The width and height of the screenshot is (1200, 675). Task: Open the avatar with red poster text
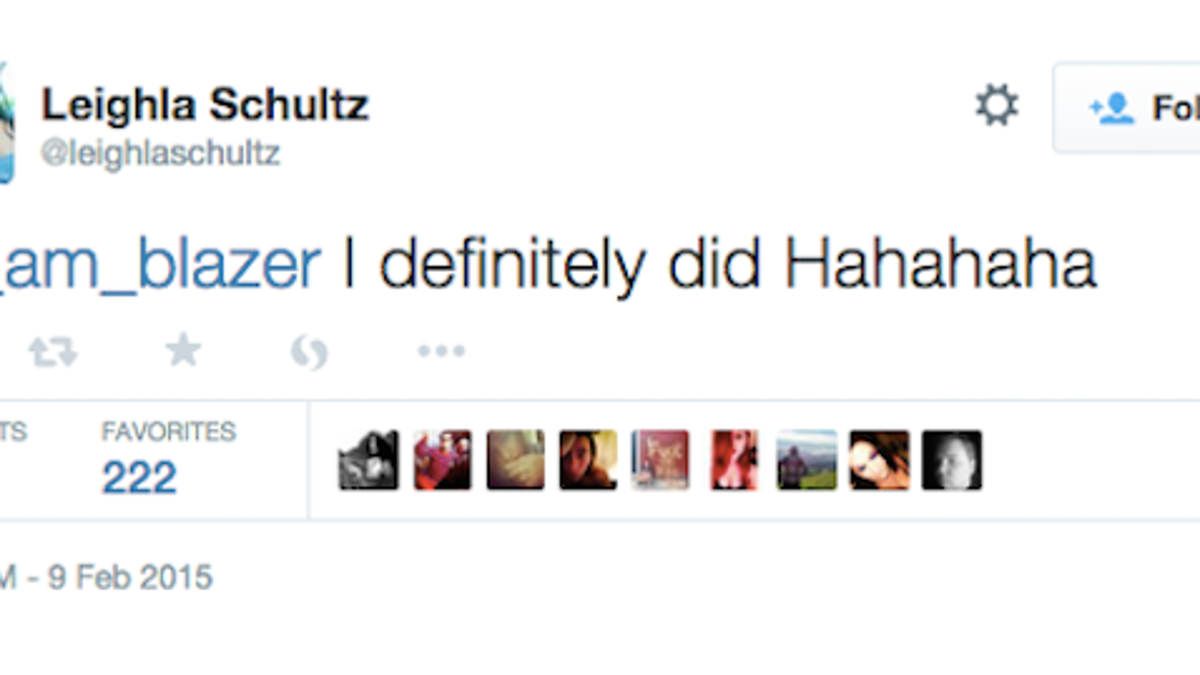tap(660, 460)
